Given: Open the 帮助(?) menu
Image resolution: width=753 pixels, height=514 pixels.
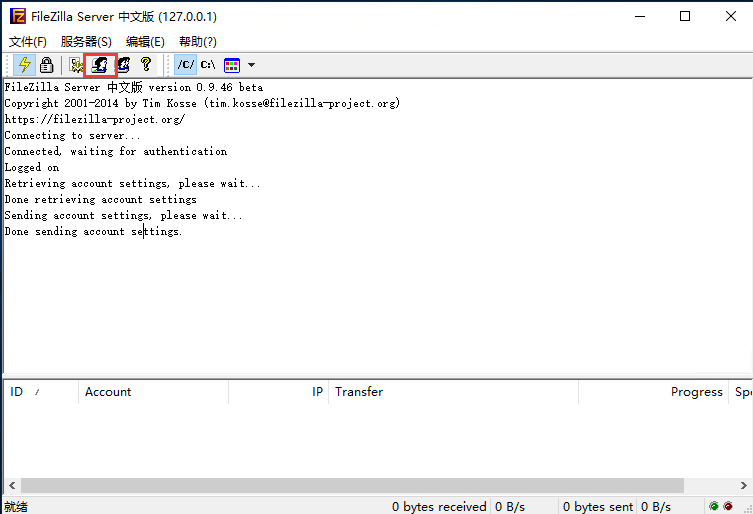Looking at the screenshot, I should pyautogui.click(x=197, y=42).
